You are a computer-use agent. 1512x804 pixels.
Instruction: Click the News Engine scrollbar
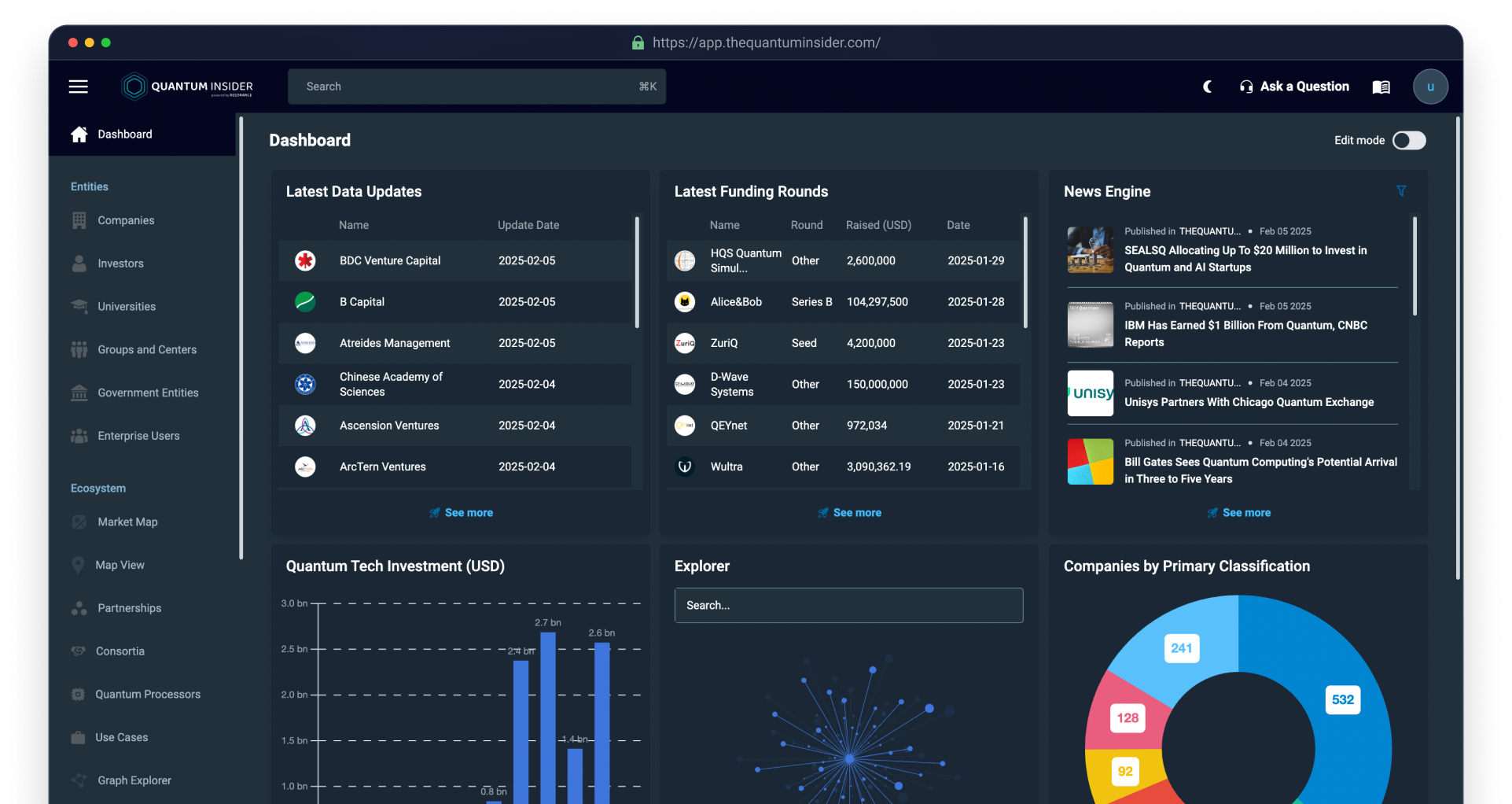(x=1415, y=266)
